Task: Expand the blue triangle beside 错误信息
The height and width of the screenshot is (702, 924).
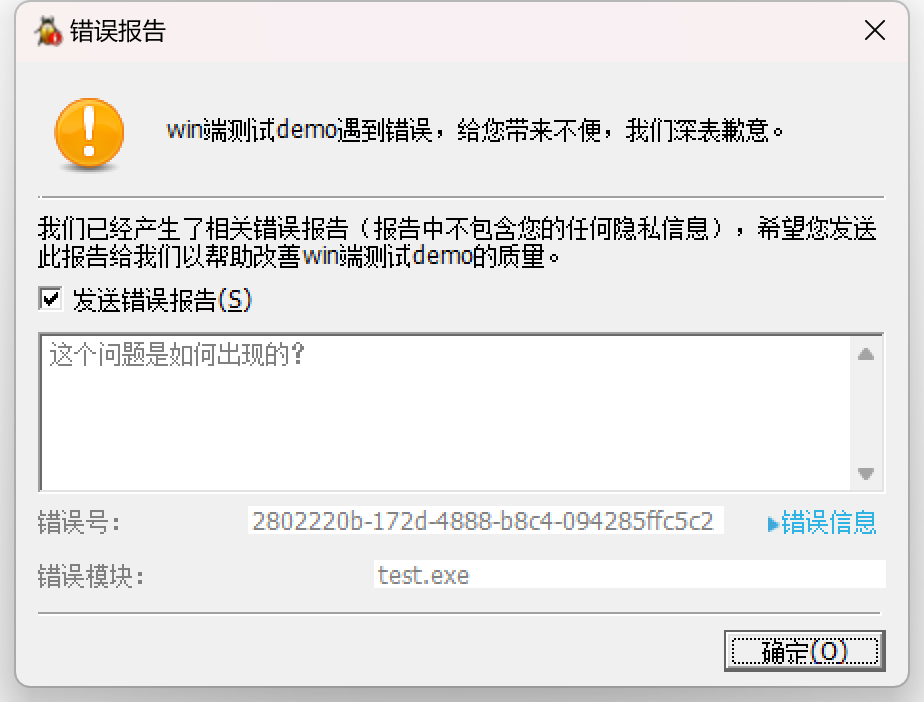Action: (x=773, y=524)
